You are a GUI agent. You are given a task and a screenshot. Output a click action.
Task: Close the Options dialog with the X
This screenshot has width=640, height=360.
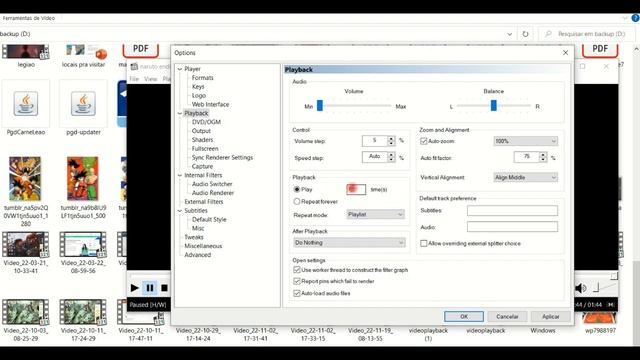[565, 53]
